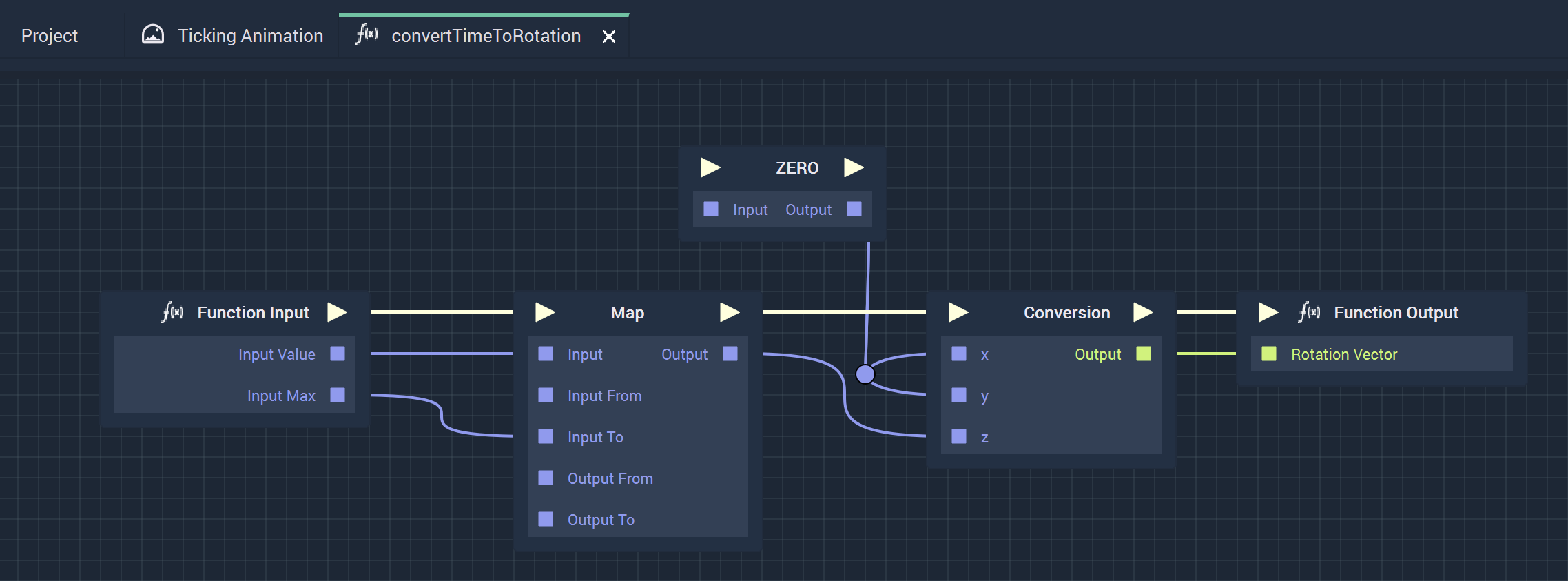
Task: Click the Output From label in Map
Action: (610, 478)
